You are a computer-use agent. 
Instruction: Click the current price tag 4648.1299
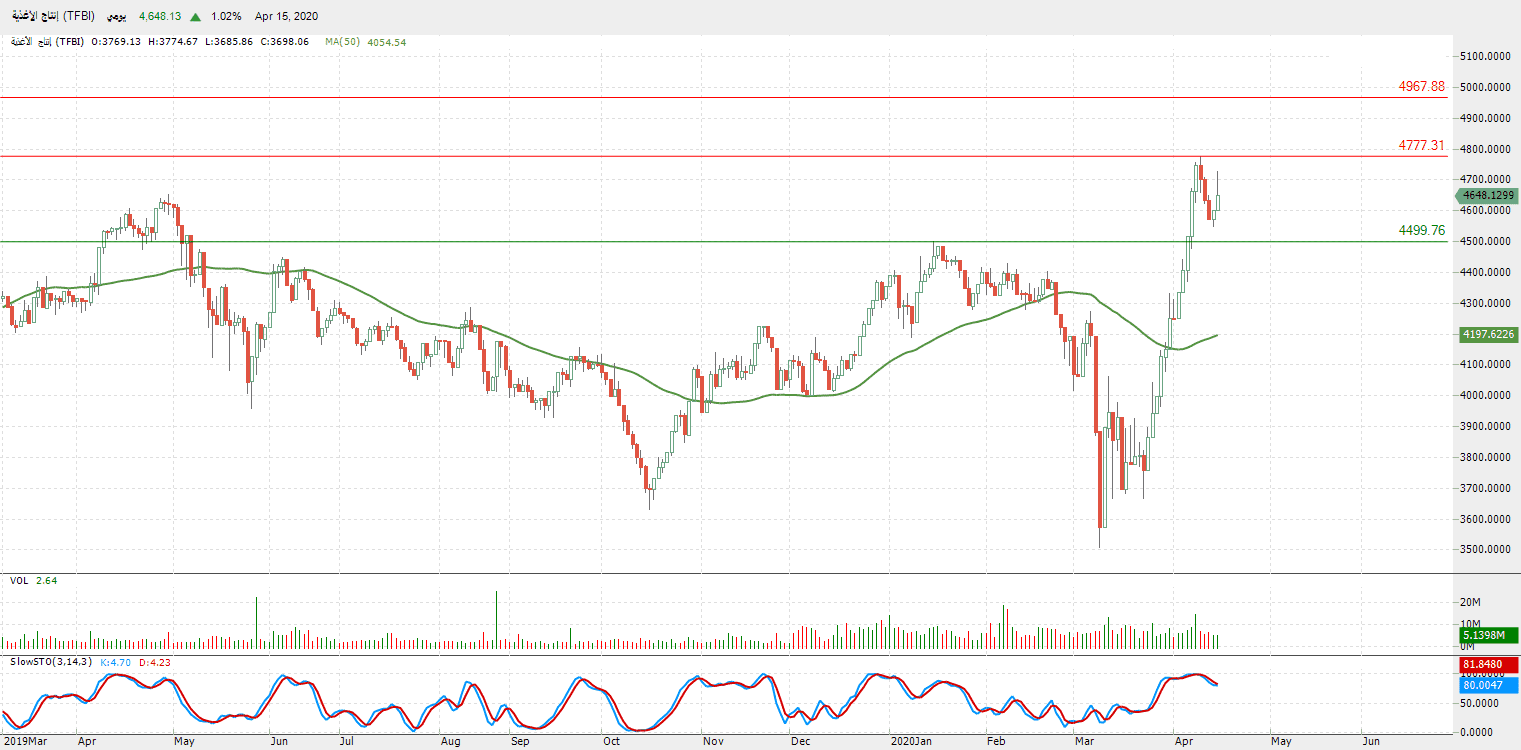click(x=1488, y=196)
